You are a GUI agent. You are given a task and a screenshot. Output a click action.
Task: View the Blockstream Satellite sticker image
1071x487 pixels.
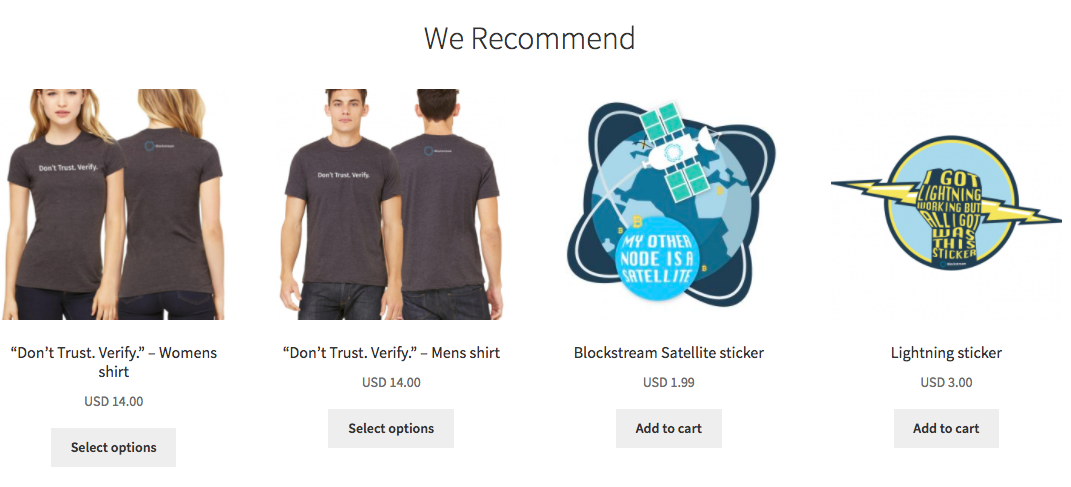point(669,204)
